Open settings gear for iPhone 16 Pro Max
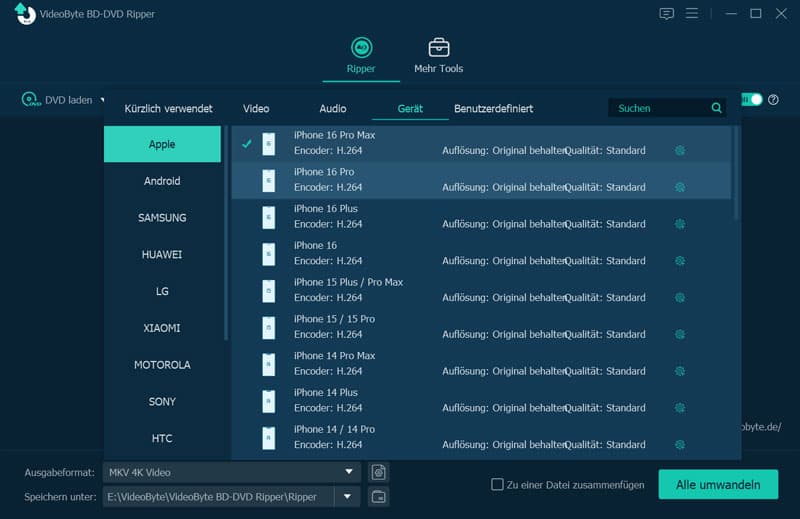Viewport: 800px width, 519px height. [680, 150]
